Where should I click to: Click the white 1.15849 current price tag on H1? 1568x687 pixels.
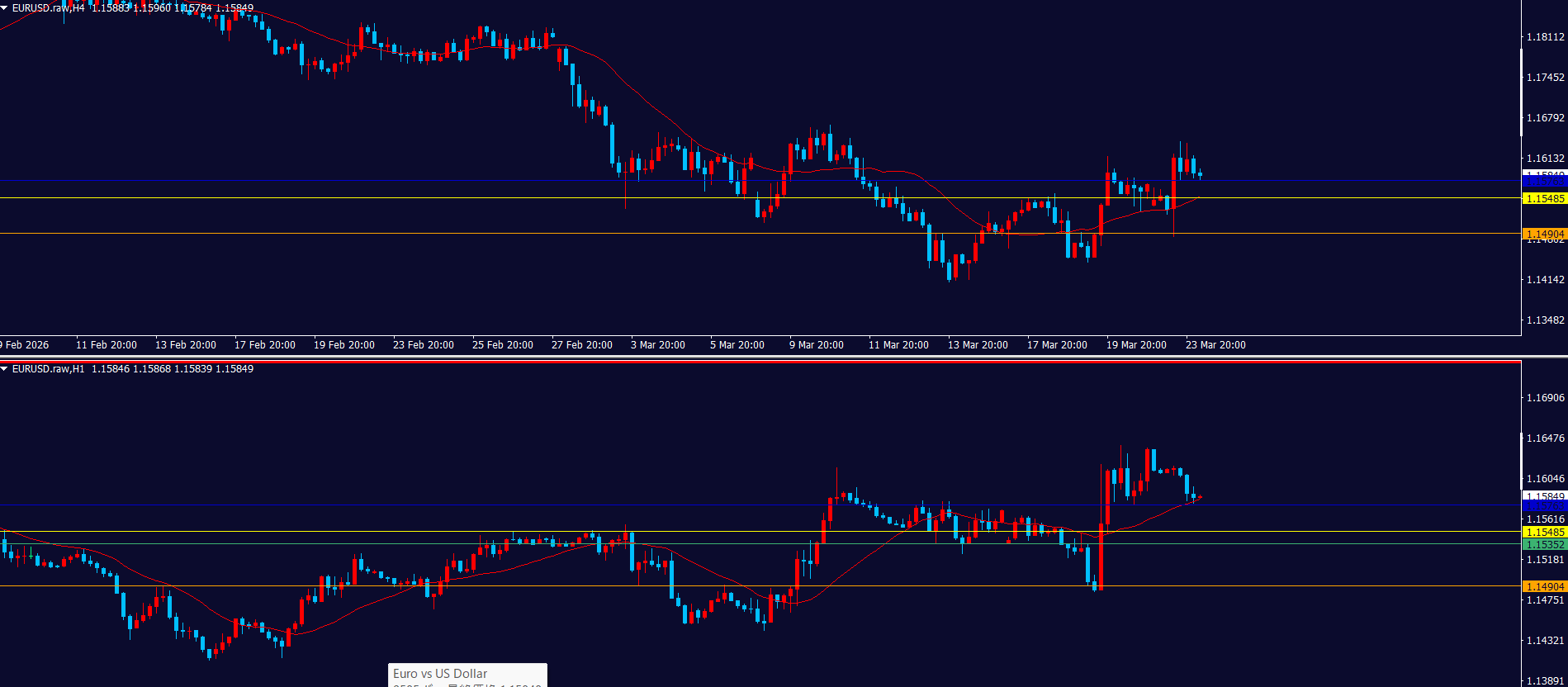[1544, 496]
